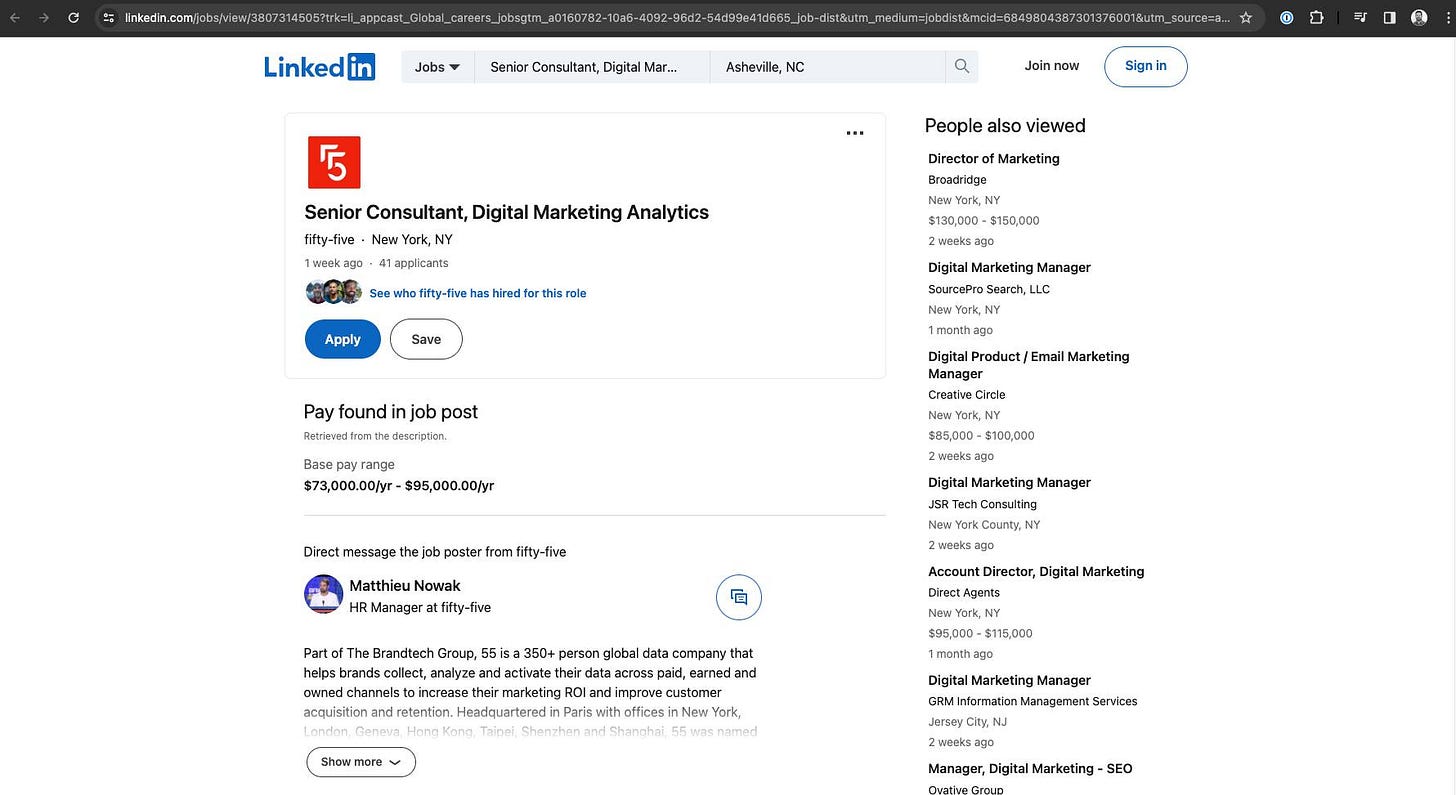Click the Sign in button

point(1146,66)
